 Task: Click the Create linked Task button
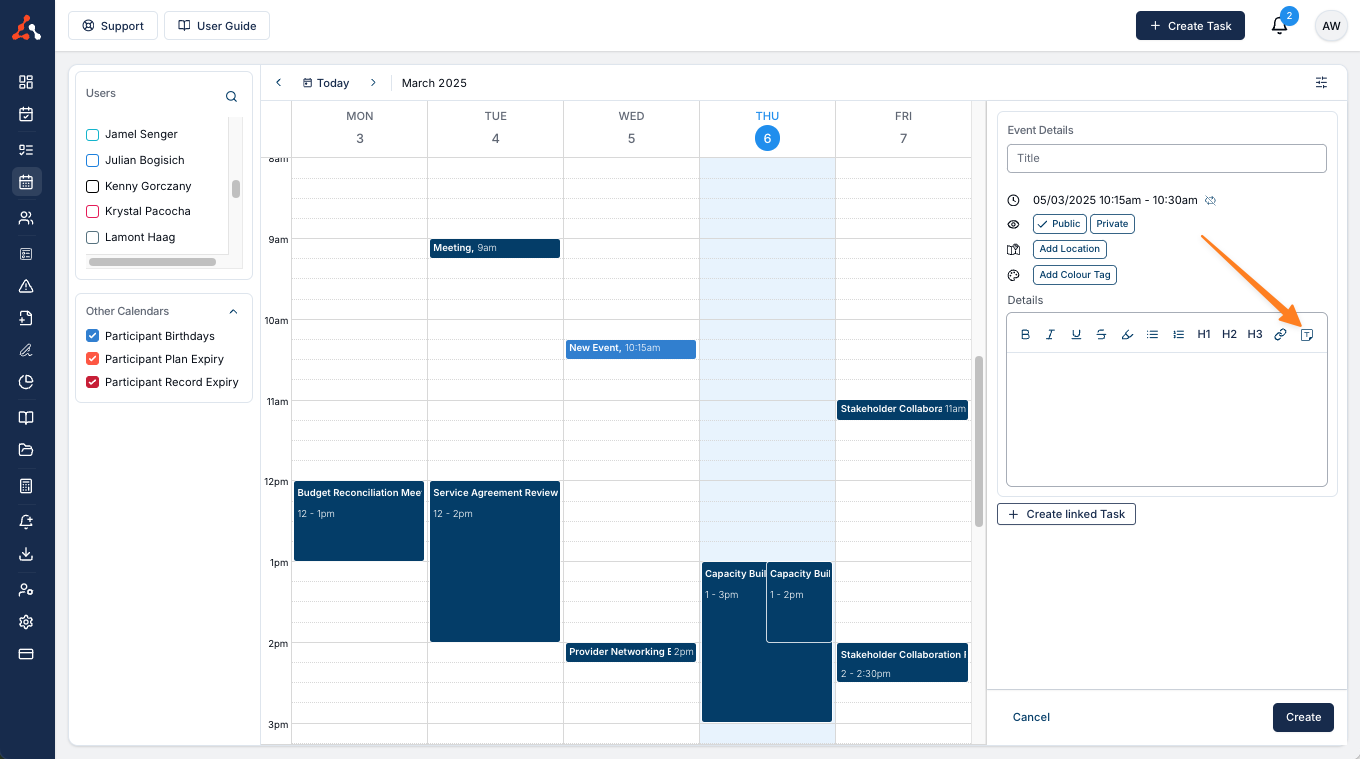click(x=1066, y=514)
